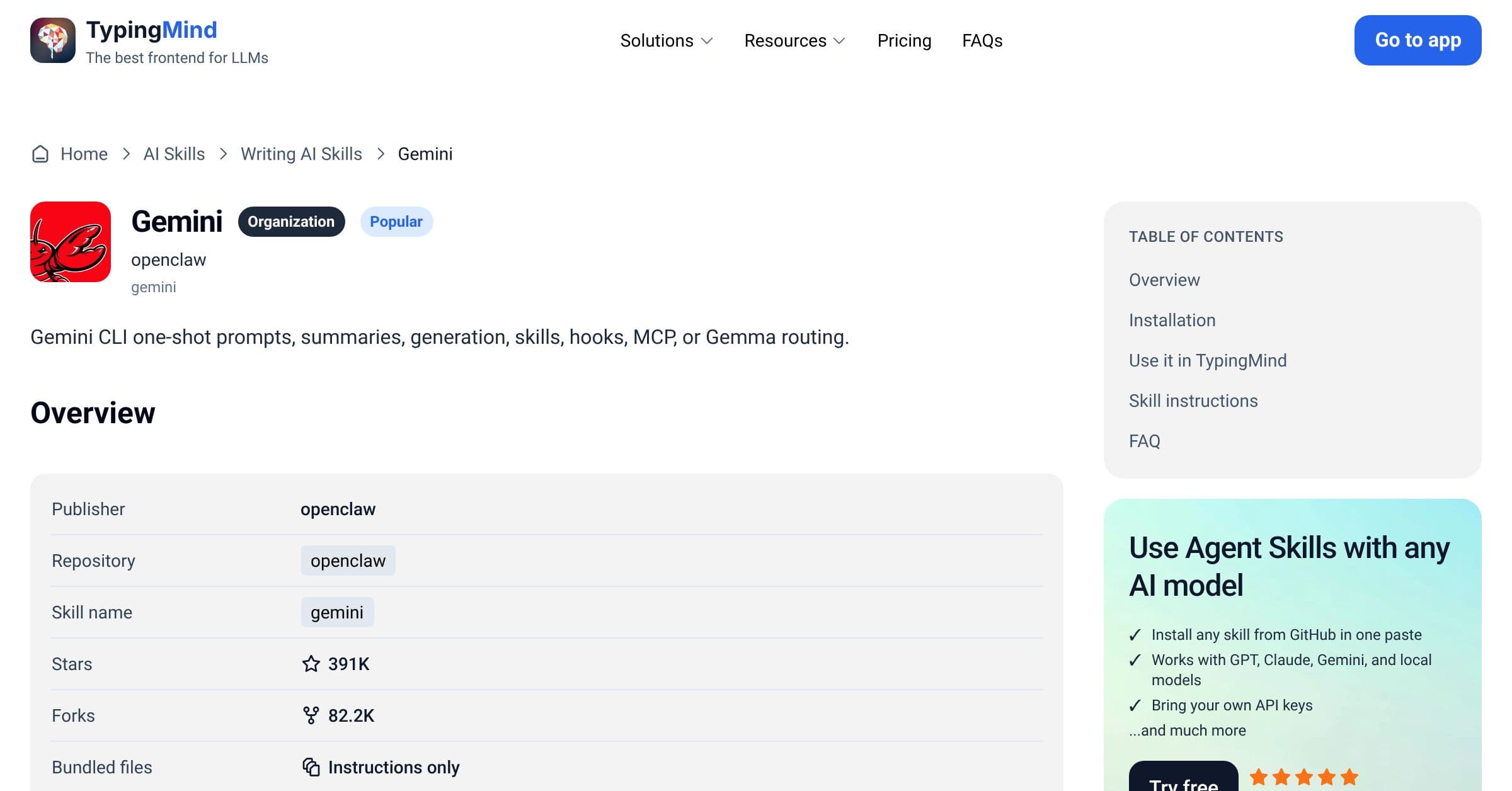Screen dimensions: 1512x791
Task: Click the Go to app button
Action: 1417,40
